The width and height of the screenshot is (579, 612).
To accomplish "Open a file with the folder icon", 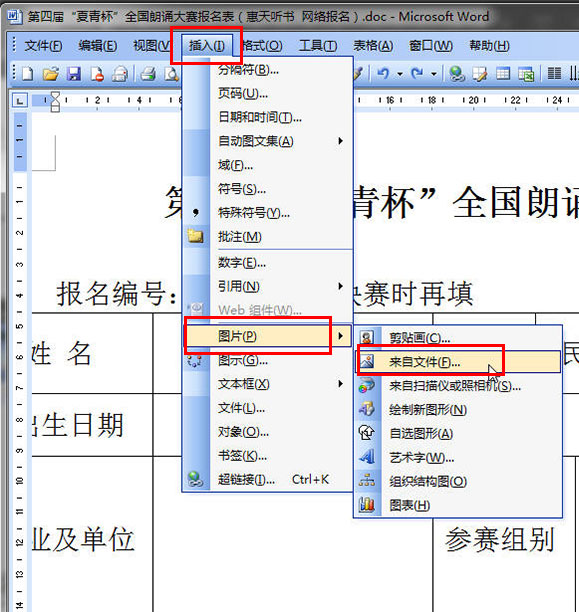I will click(x=51, y=73).
